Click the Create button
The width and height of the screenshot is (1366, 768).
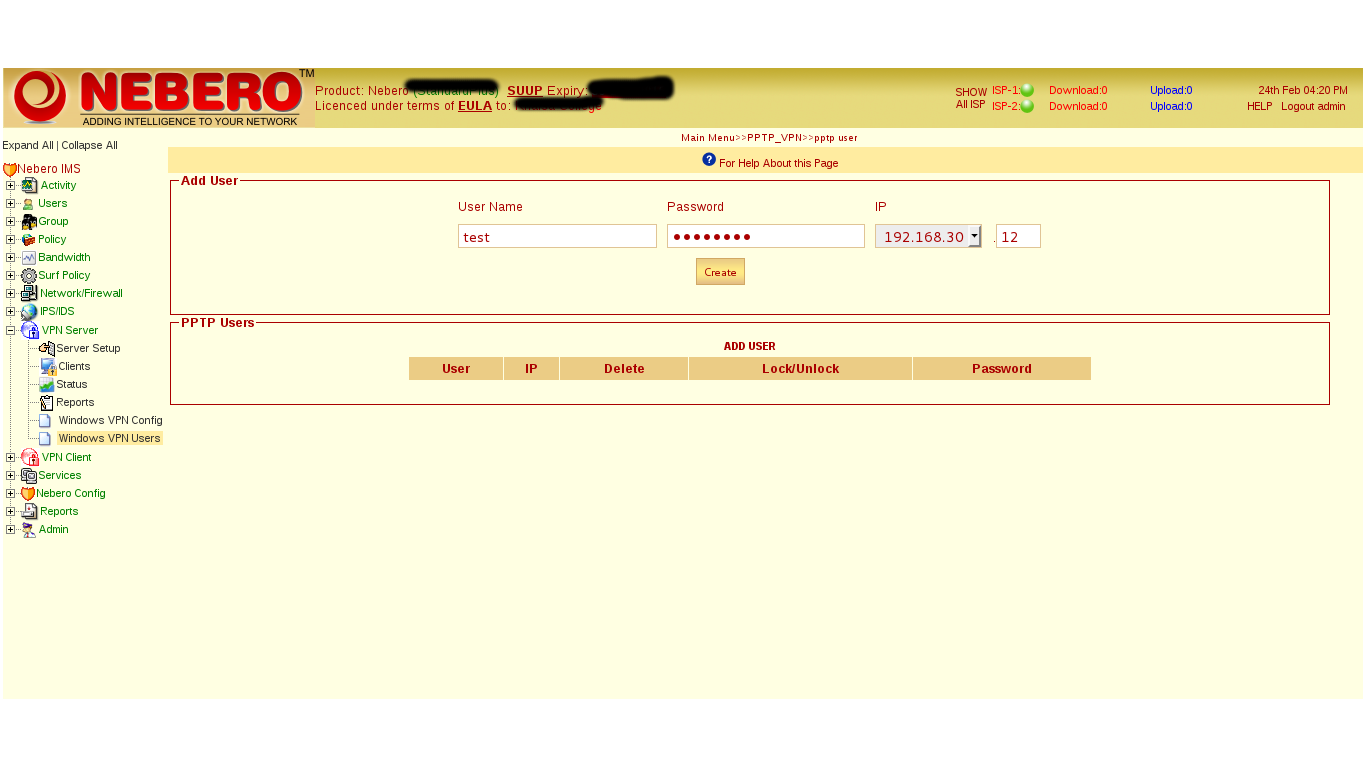720,272
